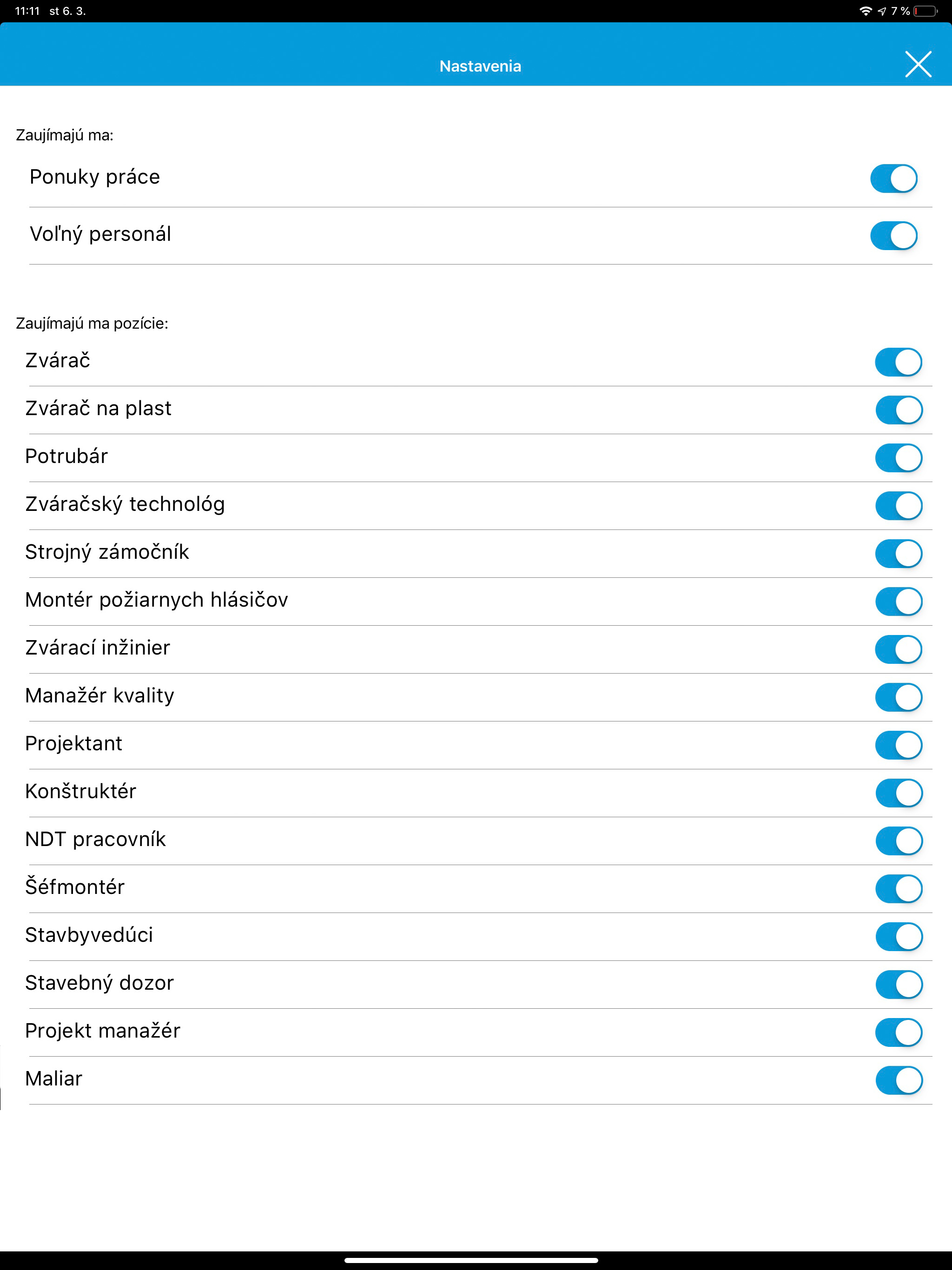This screenshot has height=1270, width=952.
Task: Disable Strojný zámočník position toggle
Action: pyautogui.click(x=899, y=554)
